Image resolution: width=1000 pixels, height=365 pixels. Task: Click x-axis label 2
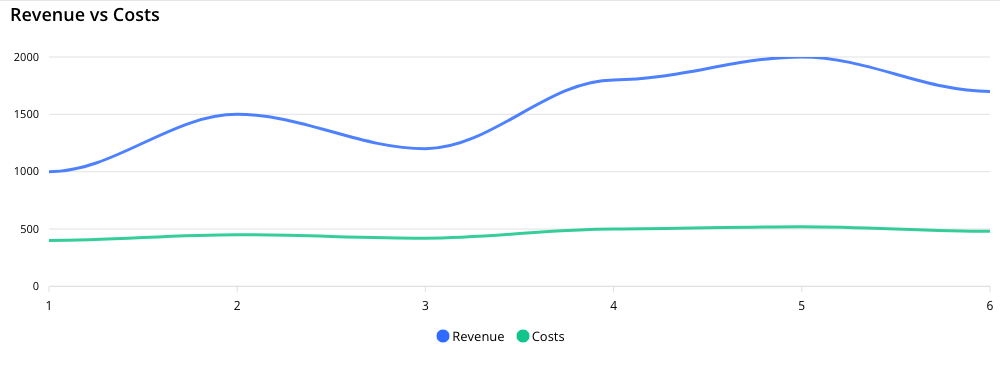coord(237,306)
